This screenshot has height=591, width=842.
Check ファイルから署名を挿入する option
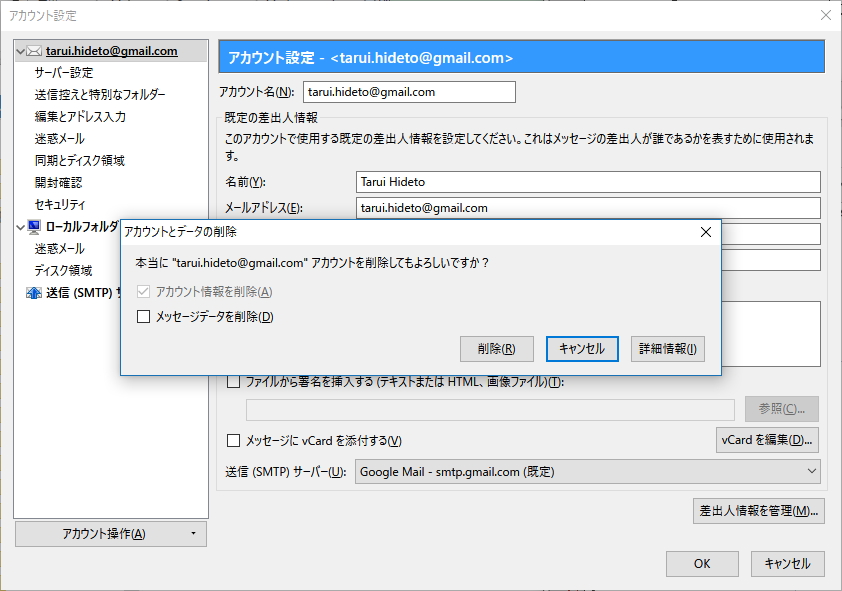(x=232, y=384)
